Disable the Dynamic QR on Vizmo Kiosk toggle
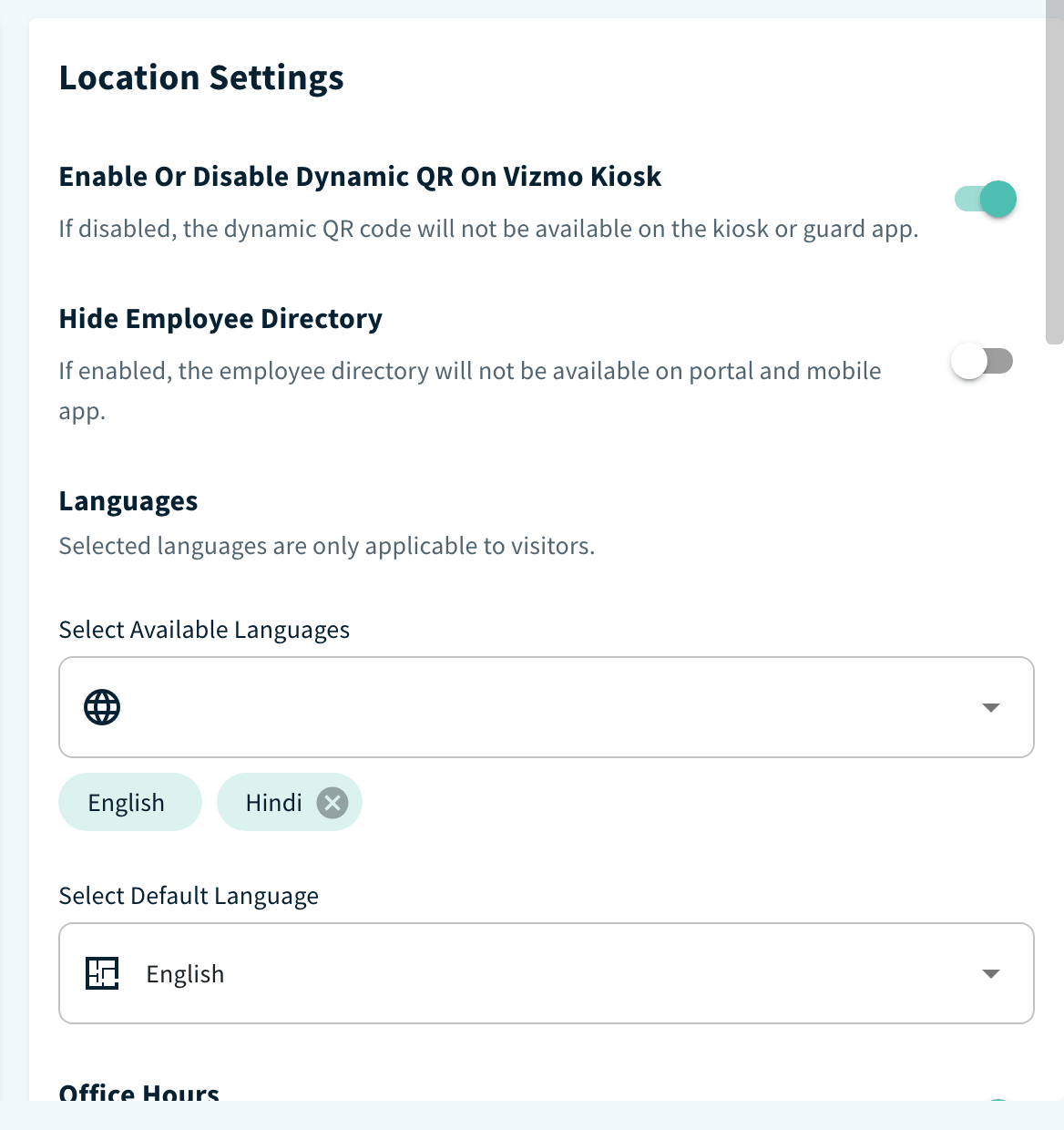The width and height of the screenshot is (1064, 1130). (986, 199)
